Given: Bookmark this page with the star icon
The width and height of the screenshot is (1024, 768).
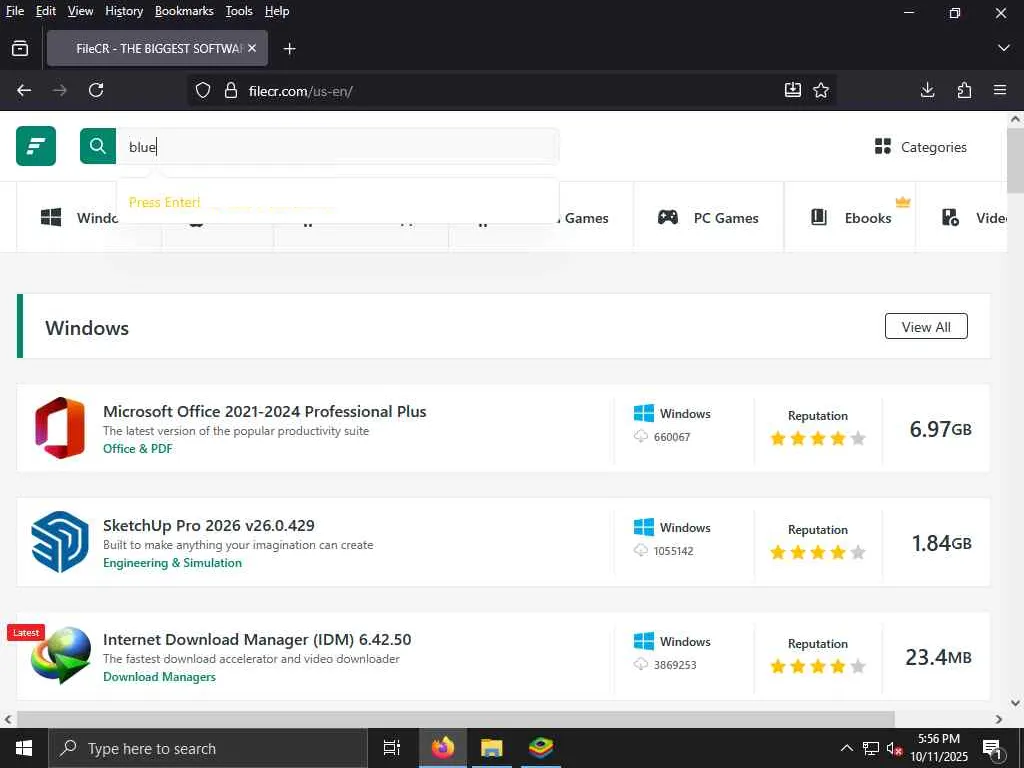Looking at the screenshot, I should (x=821, y=90).
